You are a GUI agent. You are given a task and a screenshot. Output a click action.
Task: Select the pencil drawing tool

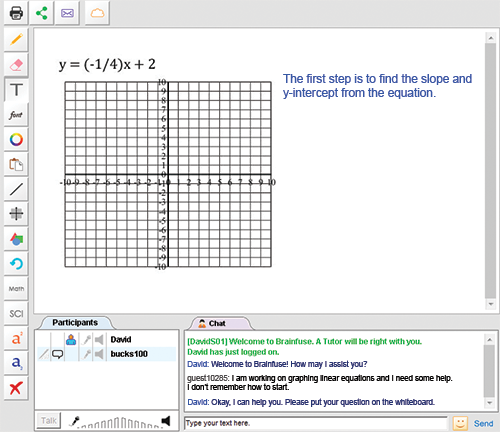16,40
